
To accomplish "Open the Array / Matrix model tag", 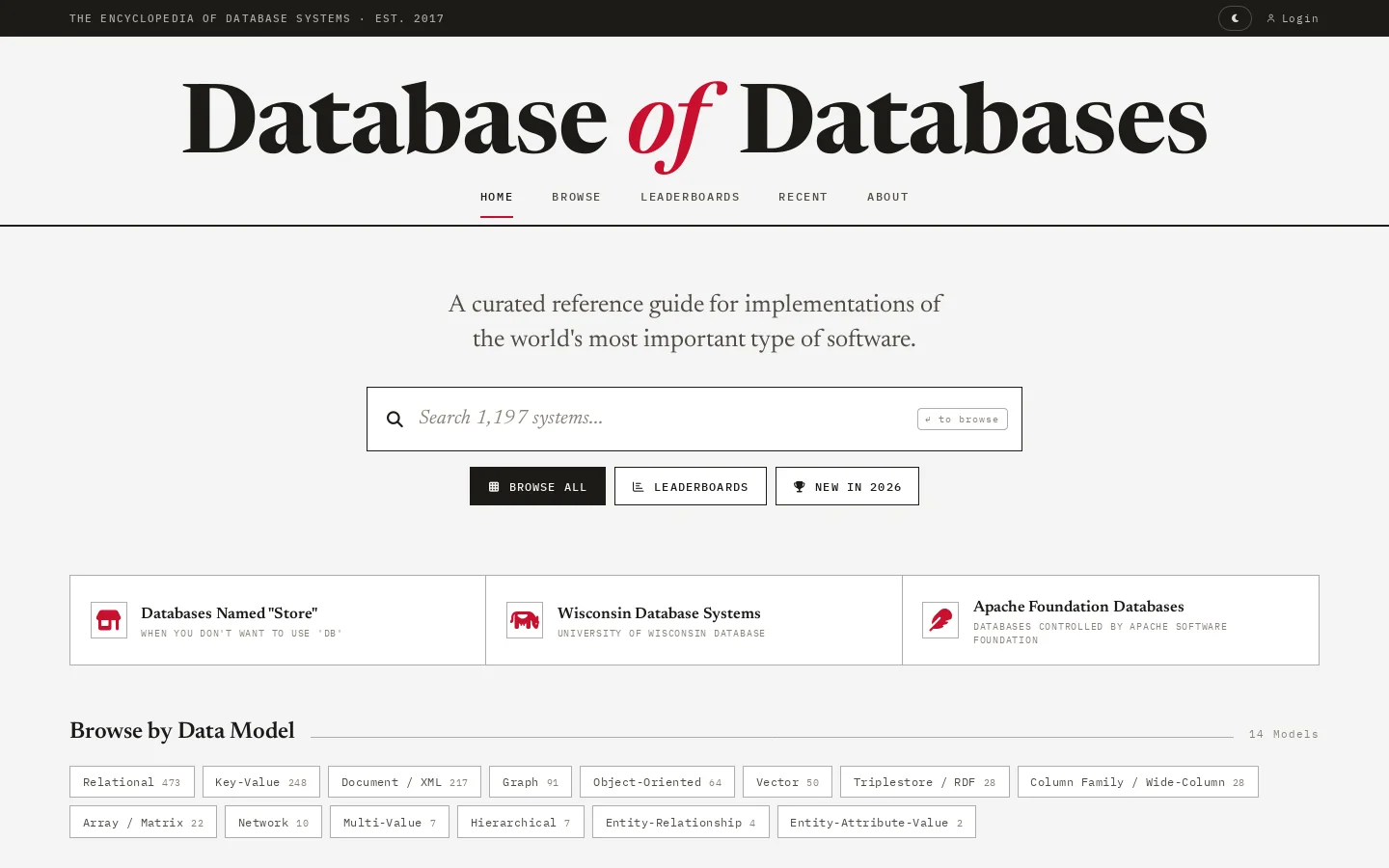I will [144, 823].
